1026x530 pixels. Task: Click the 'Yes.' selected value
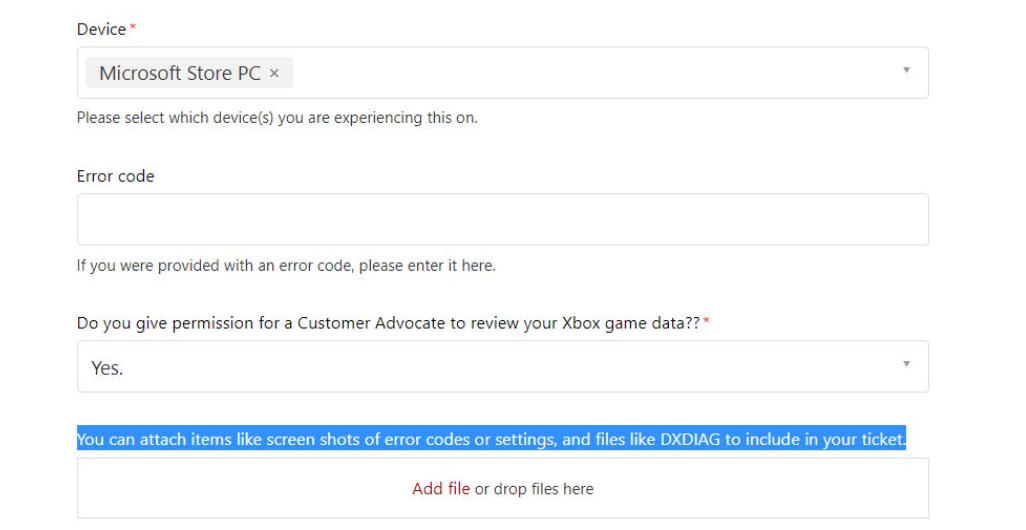click(x=107, y=368)
